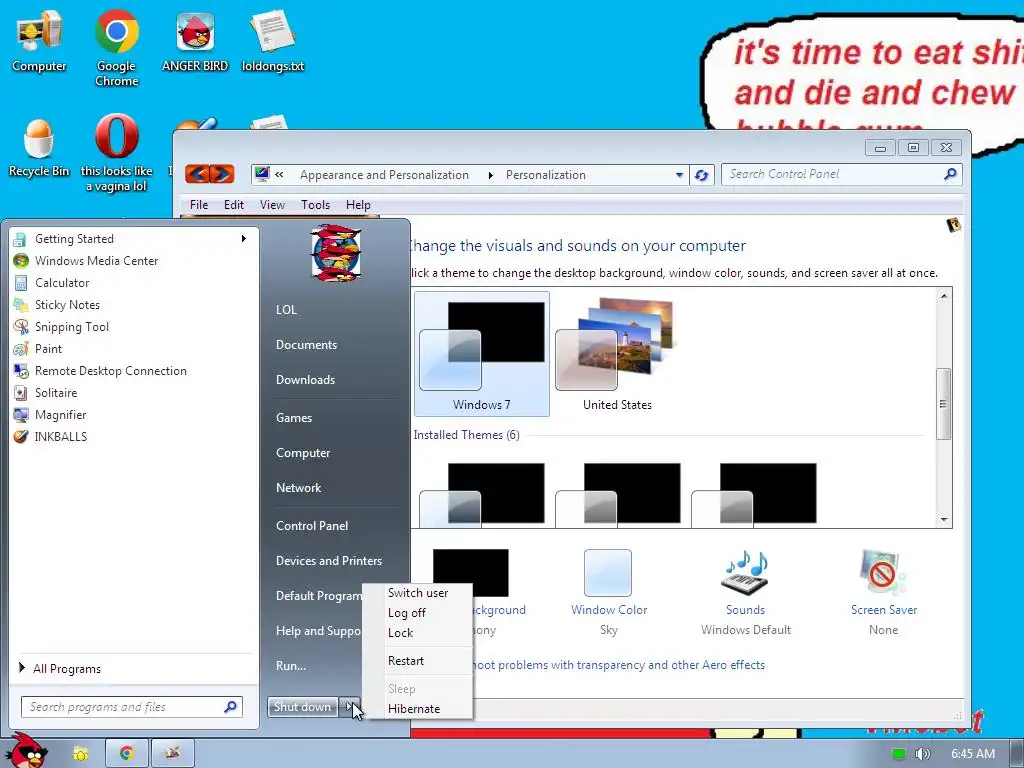
Task: Open the shut down options arrow
Action: pos(349,707)
